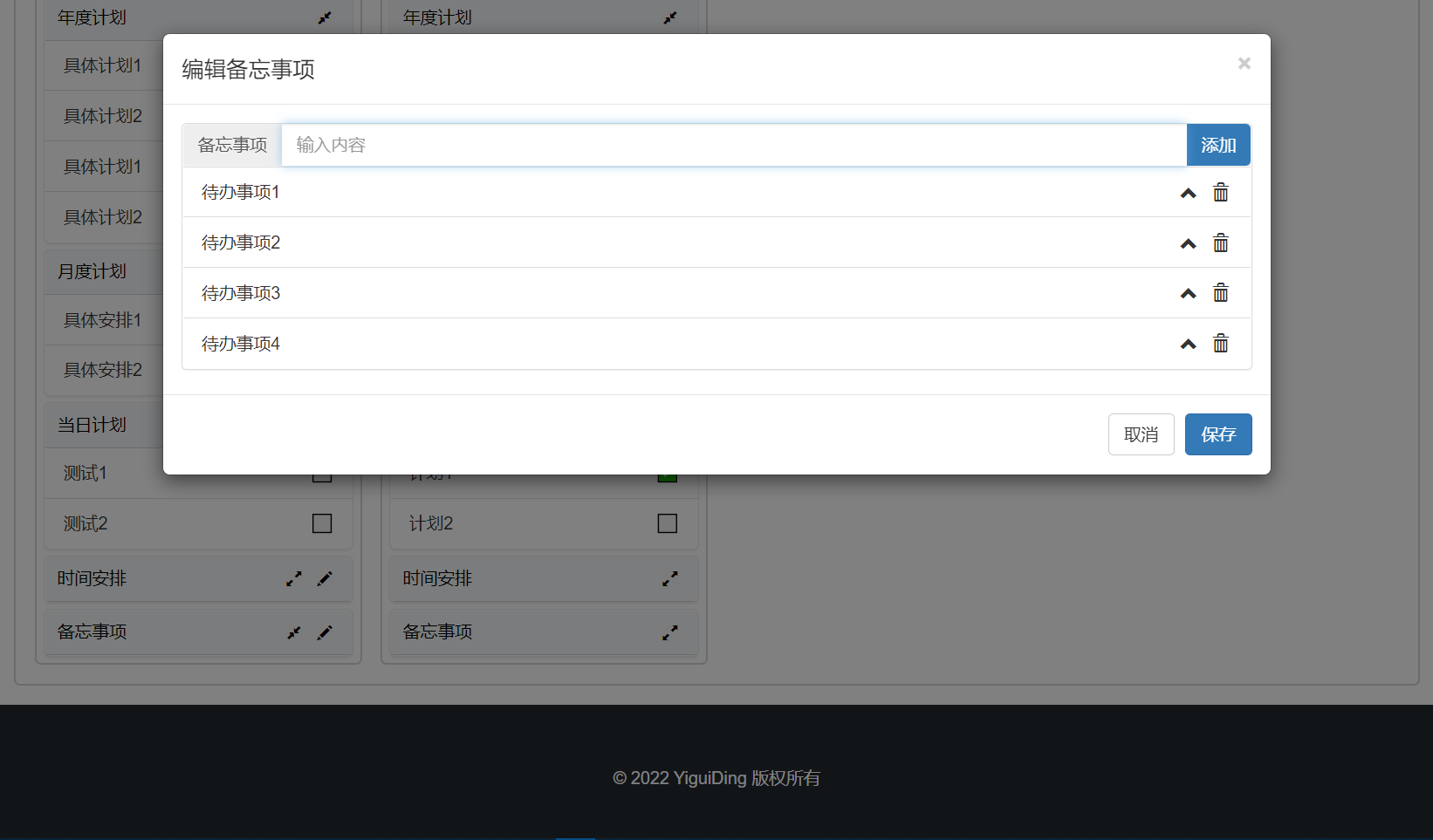1433x840 pixels.
Task: Expand the 时间安排 section that has a pencil icon
Action: [x=294, y=579]
